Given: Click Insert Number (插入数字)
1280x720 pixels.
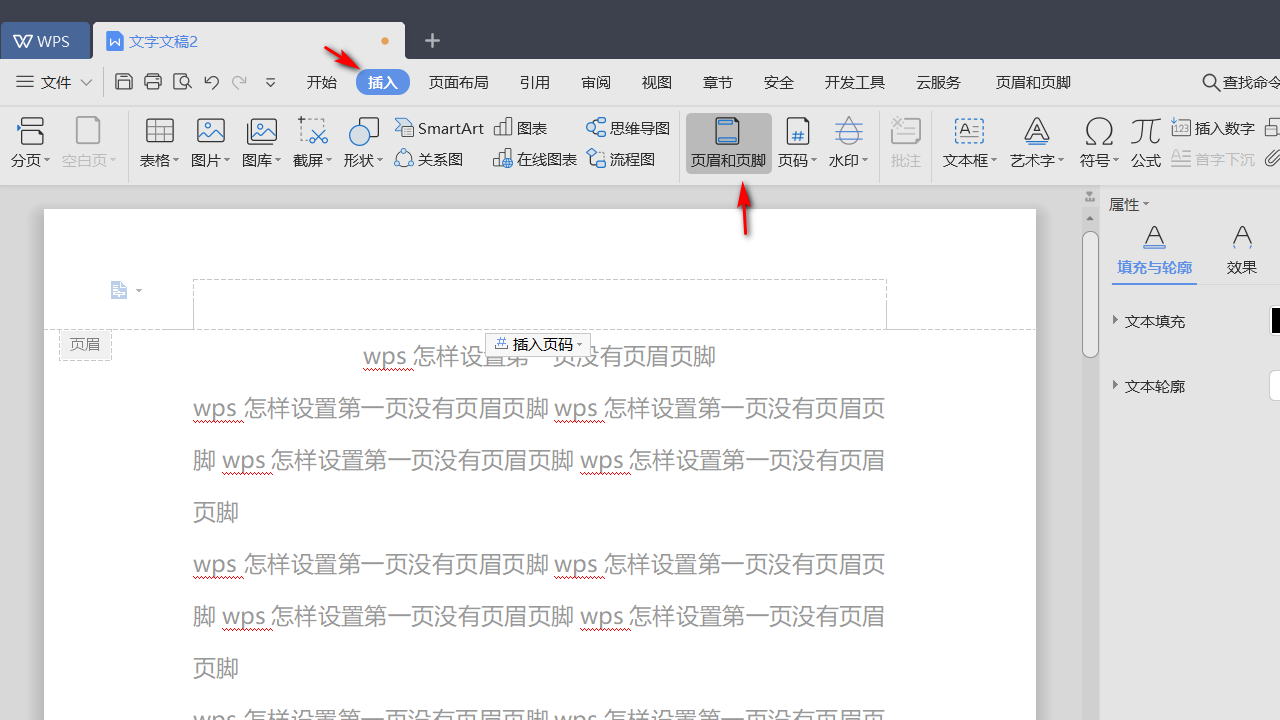Looking at the screenshot, I should click(x=1213, y=128).
